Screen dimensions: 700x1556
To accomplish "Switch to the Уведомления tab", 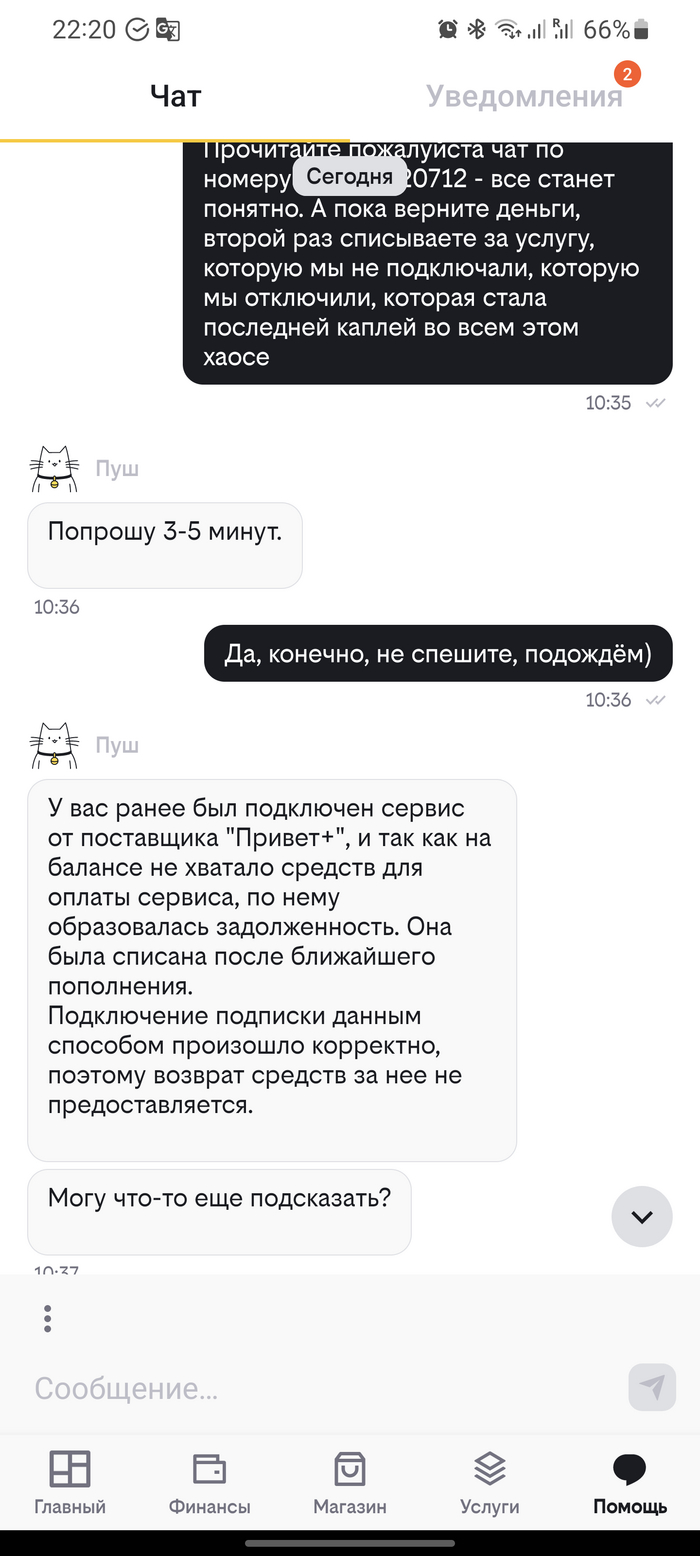I will pyautogui.click(x=524, y=96).
